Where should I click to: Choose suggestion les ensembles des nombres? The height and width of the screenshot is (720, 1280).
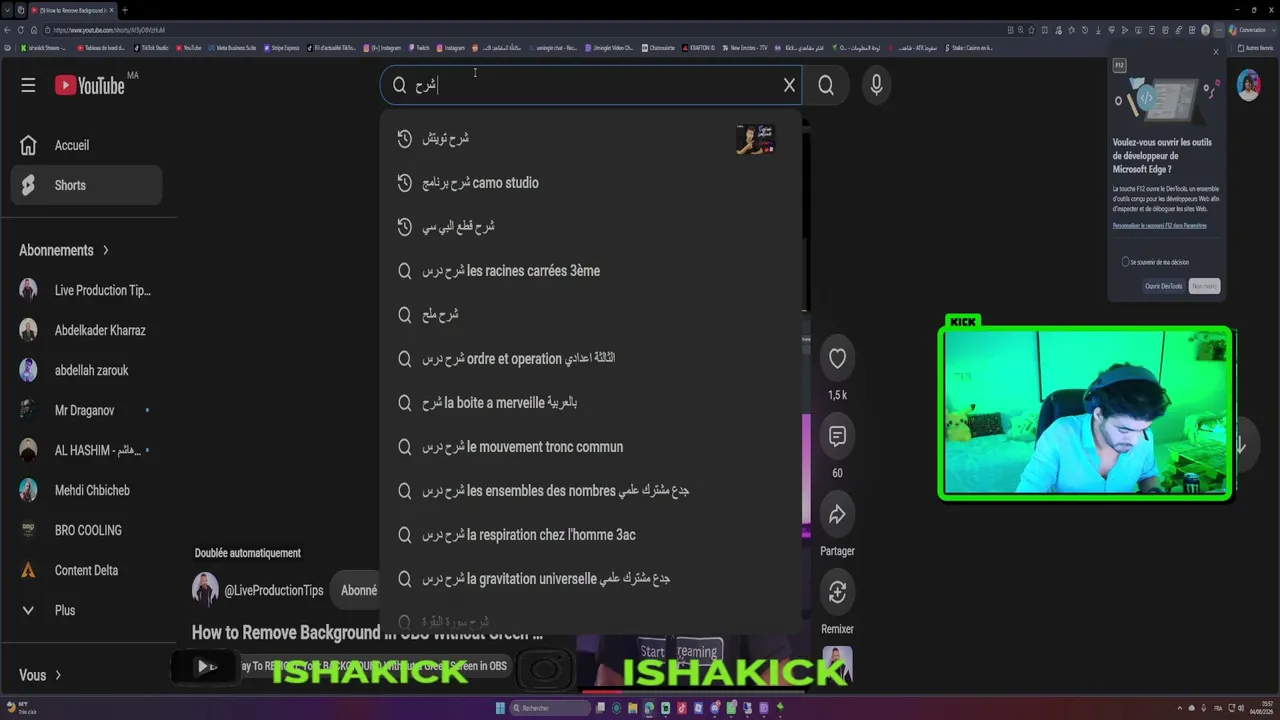pyautogui.click(x=590, y=491)
